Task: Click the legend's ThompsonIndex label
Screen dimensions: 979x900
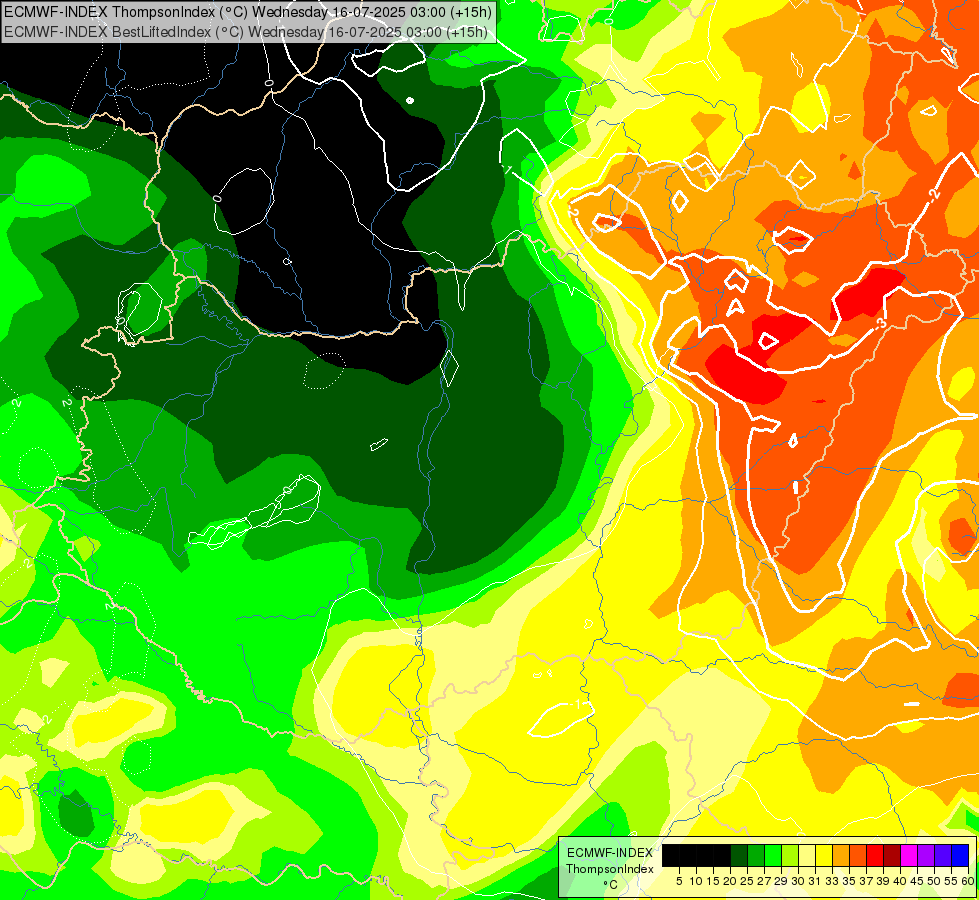Action: 610,869
